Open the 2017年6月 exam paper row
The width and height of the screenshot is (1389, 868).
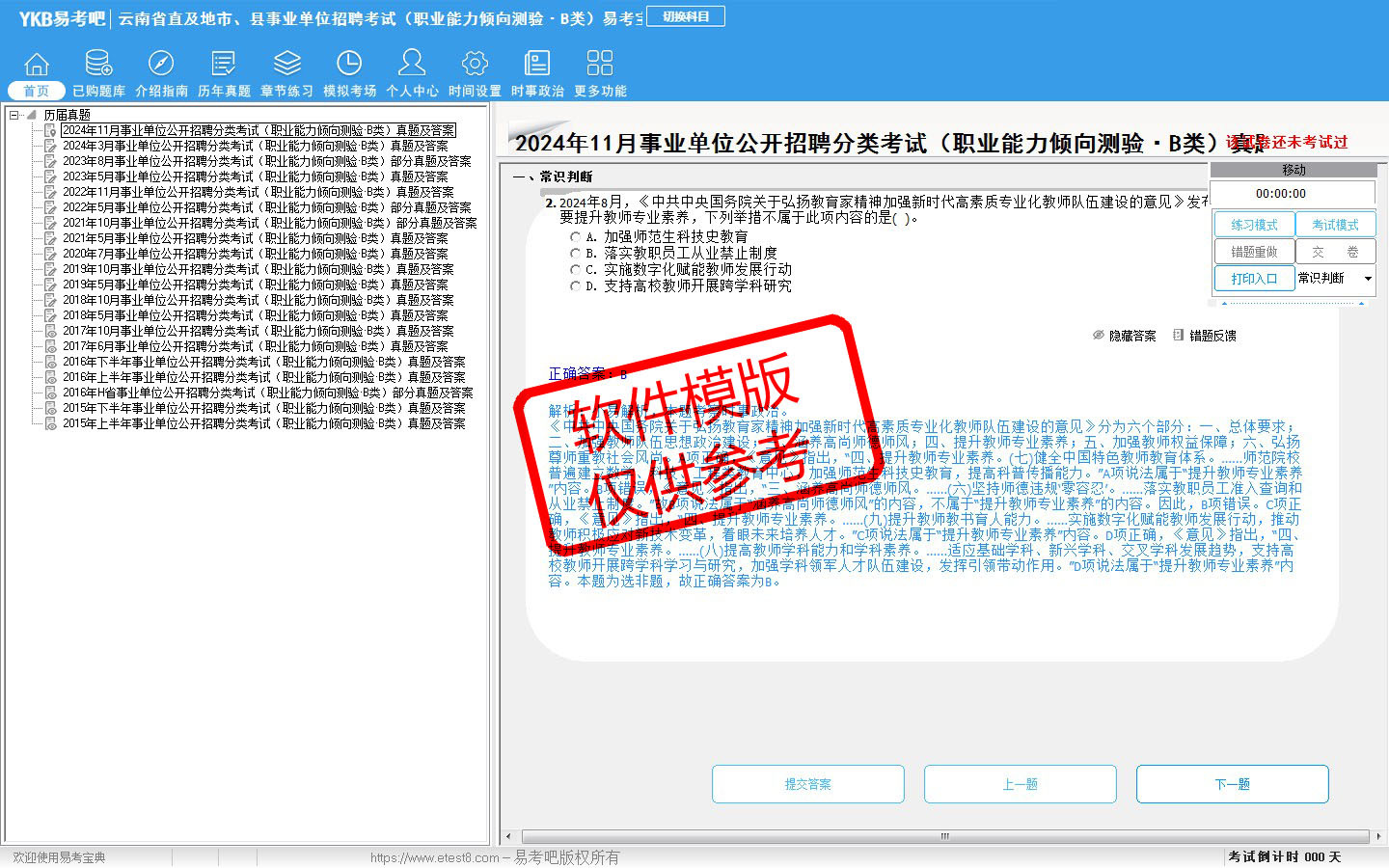tap(255, 346)
